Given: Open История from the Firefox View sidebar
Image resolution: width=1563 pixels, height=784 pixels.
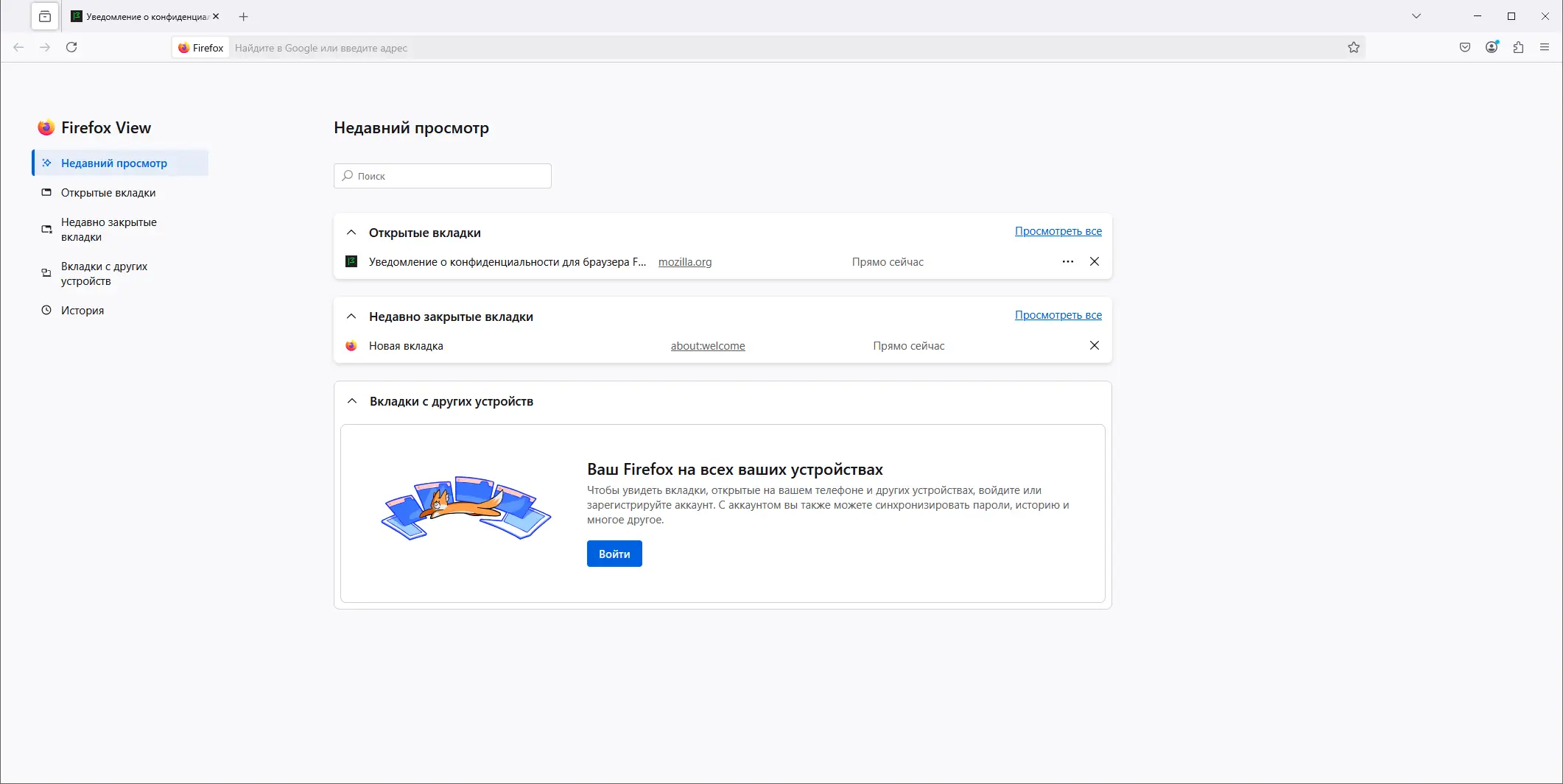Looking at the screenshot, I should point(82,310).
